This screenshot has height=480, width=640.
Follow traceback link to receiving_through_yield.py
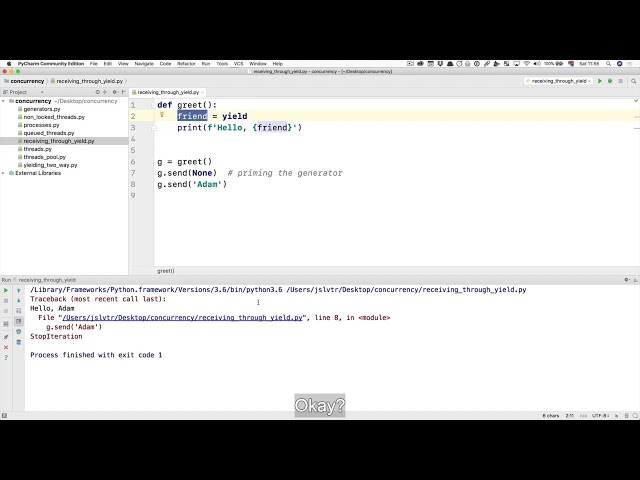182,318
